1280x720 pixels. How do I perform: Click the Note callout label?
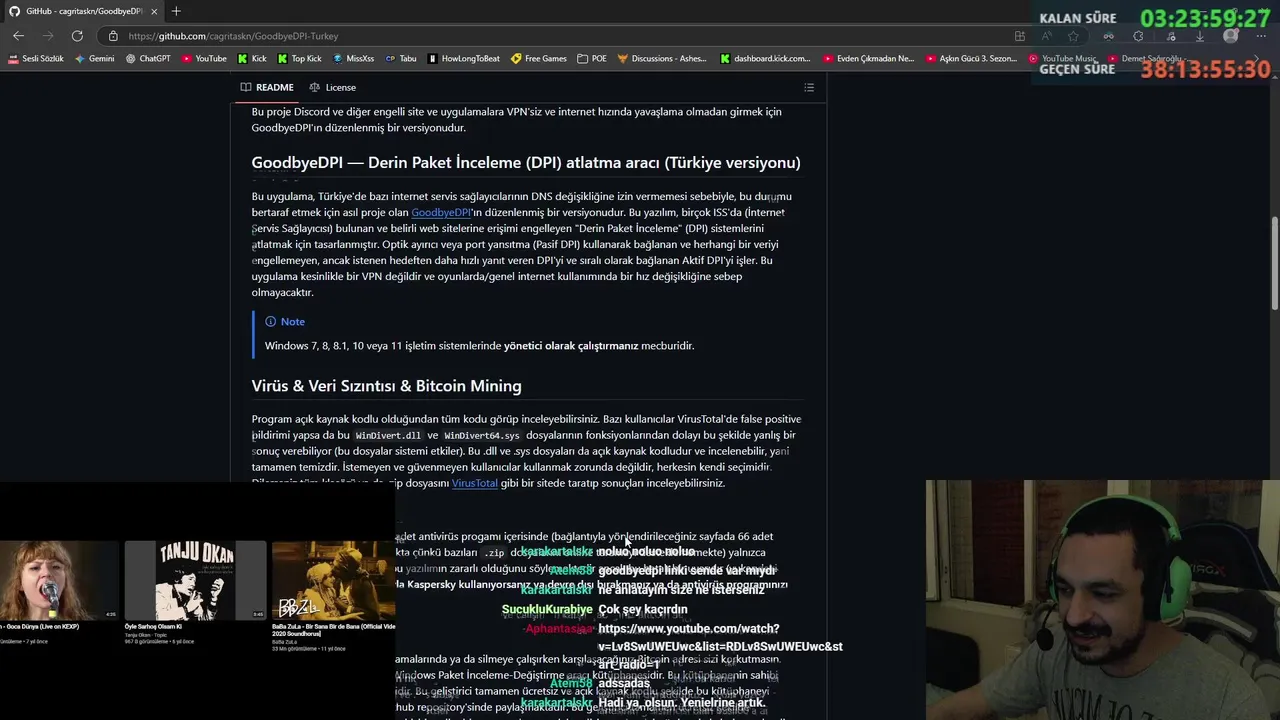point(285,321)
